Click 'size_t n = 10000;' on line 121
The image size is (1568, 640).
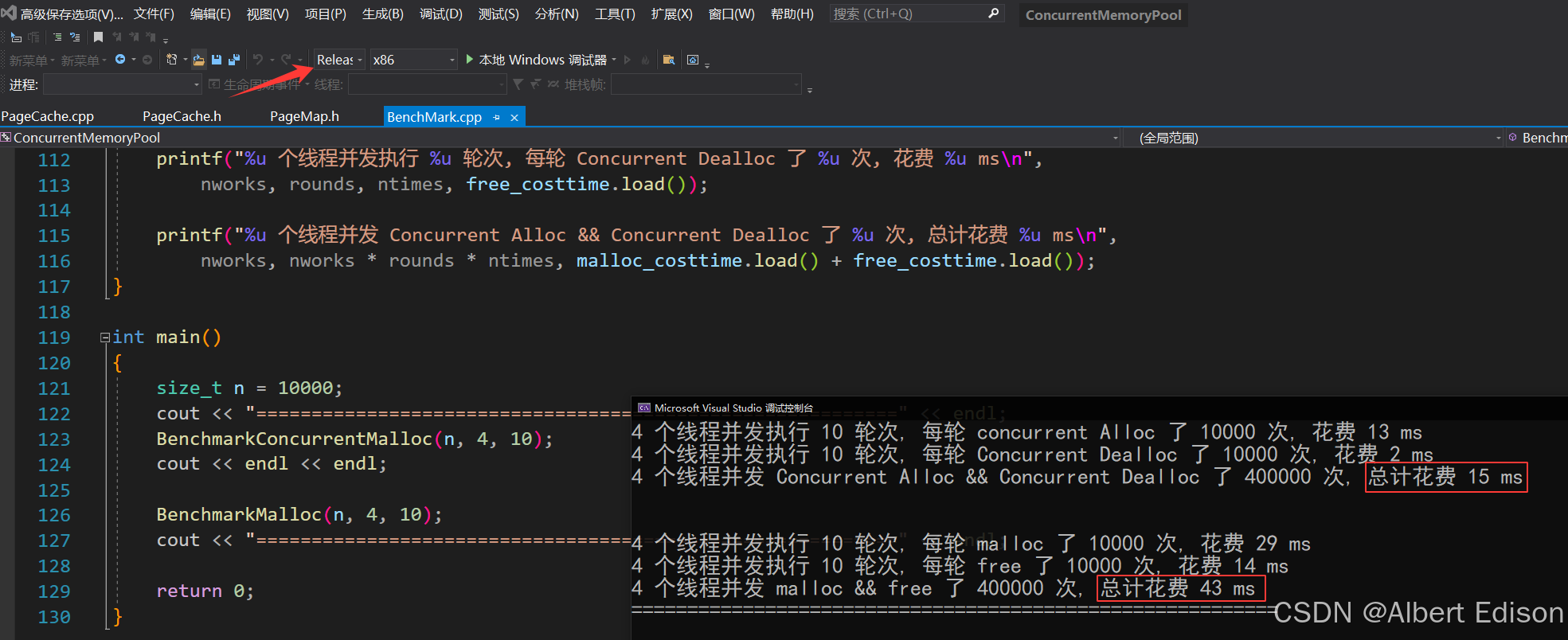(249, 388)
